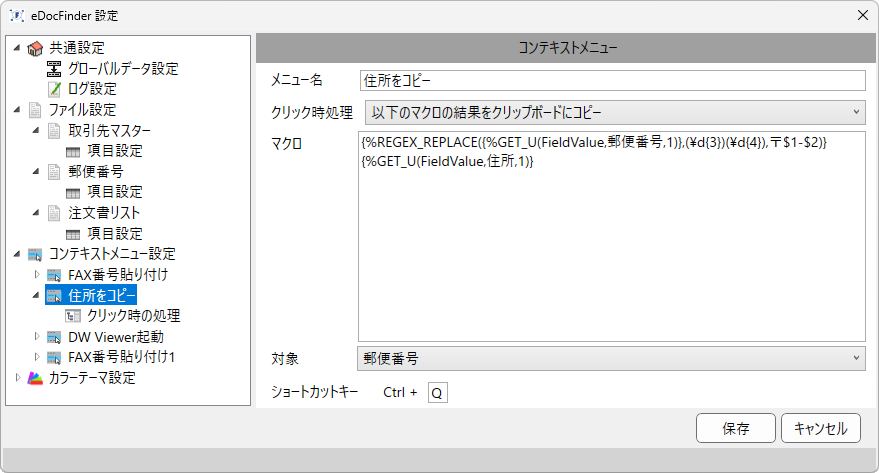Click the カラーテーマ設定 rainbow icon
Screen dimensions: 879x473
35,378
